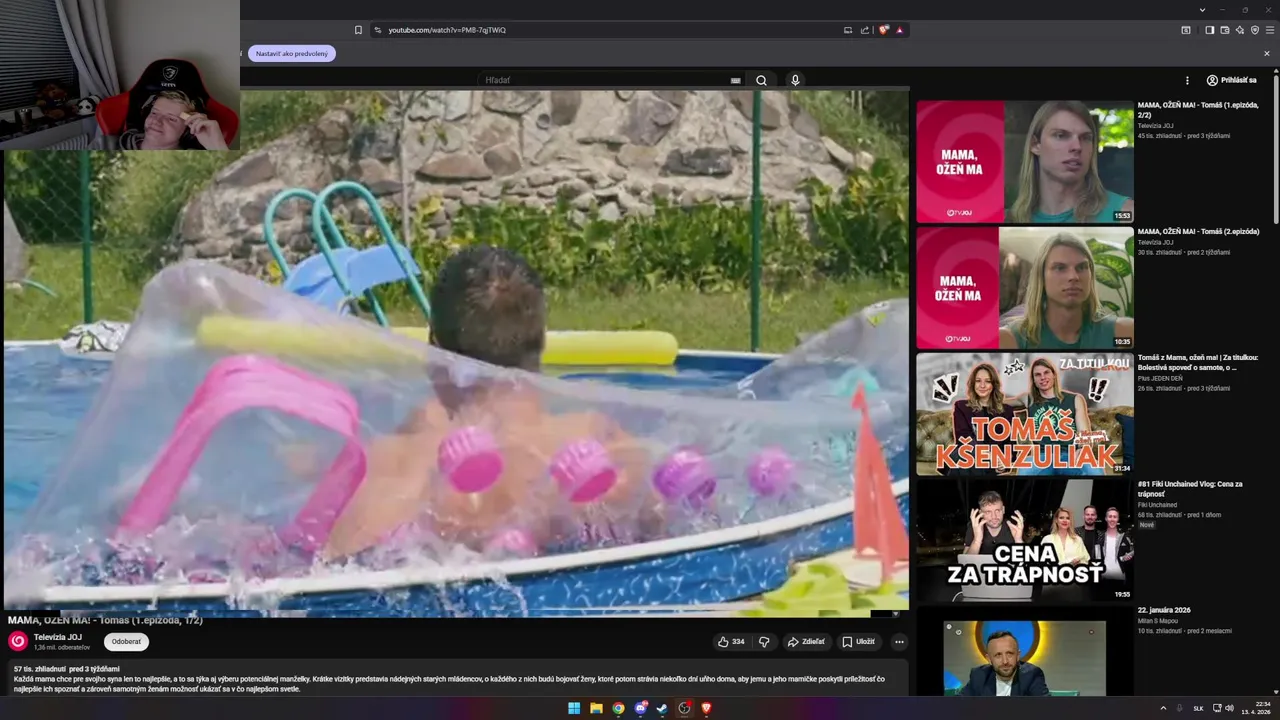Open the tab search dropdown chevron

coord(1202,9)
